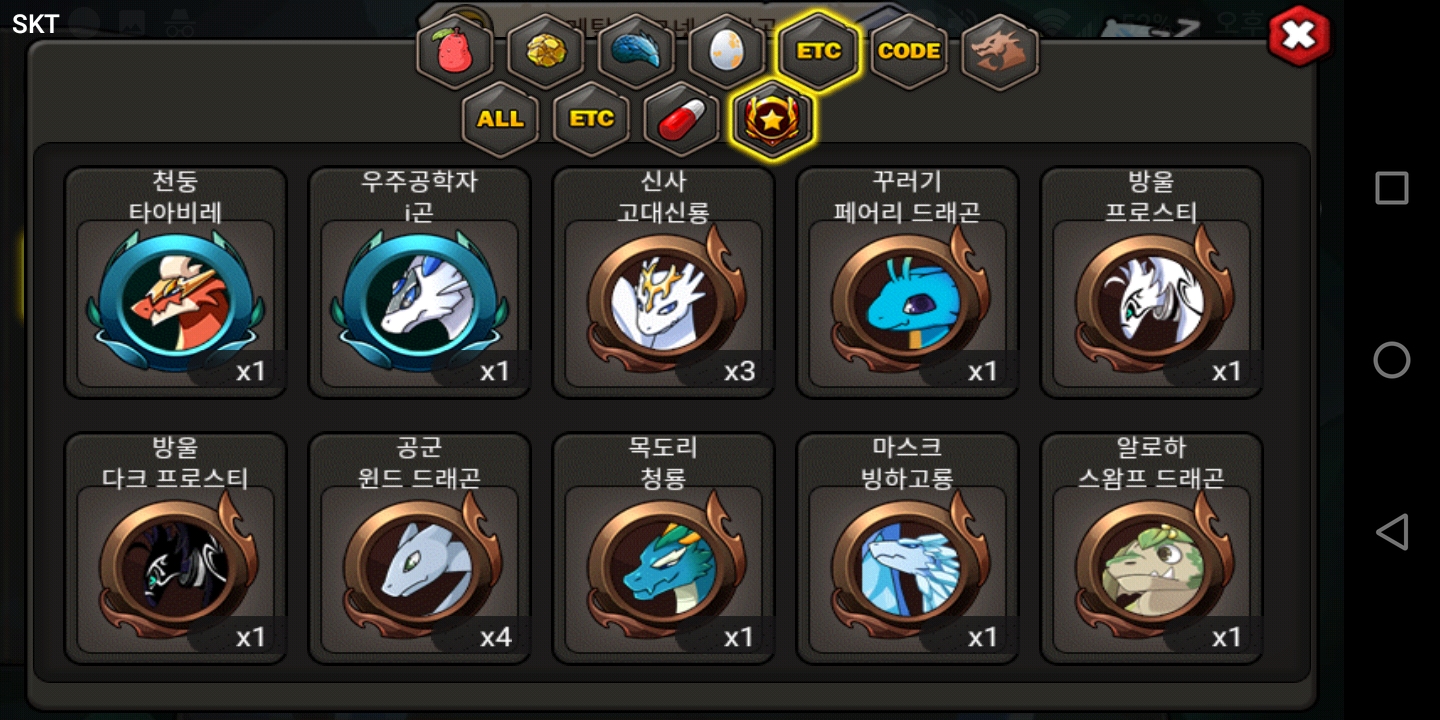The height and width of the screenshot is (720, 1440).
Task: Close the inventory with the red X
Action: 1299,36
